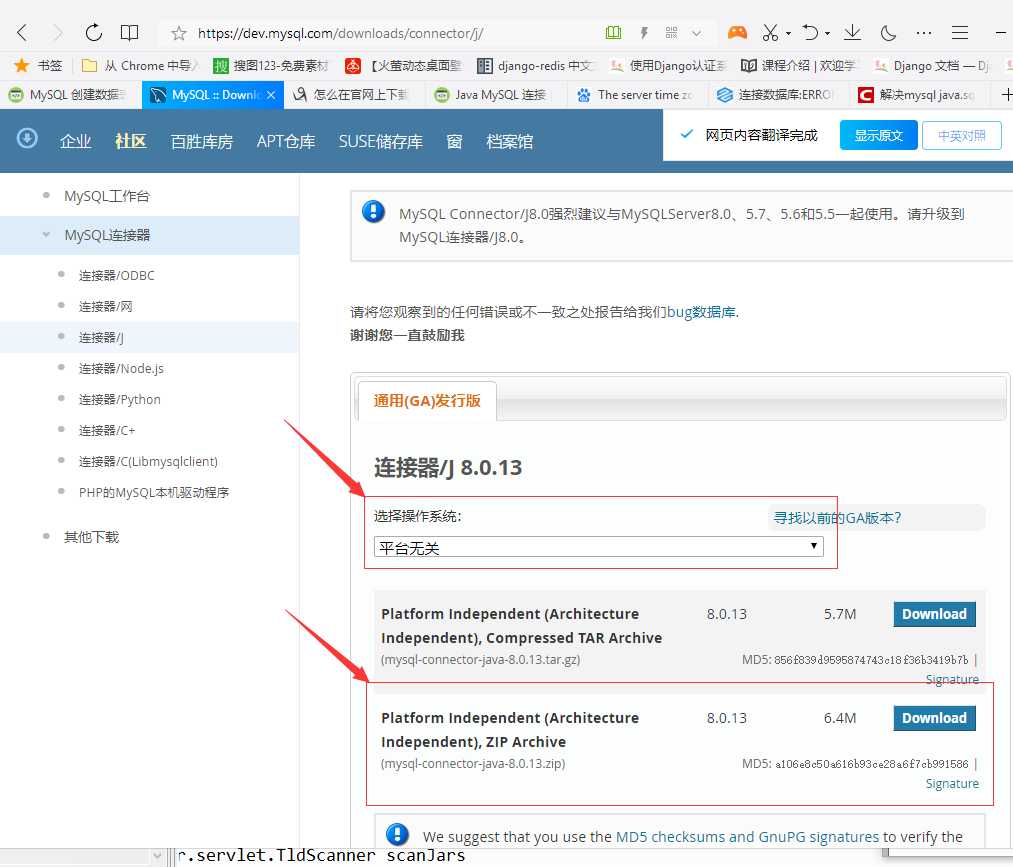The width and height of the screenshot is (1013, 867).
Task: Download the Compressed TAR Archive
Action: [x=934, y=614]
